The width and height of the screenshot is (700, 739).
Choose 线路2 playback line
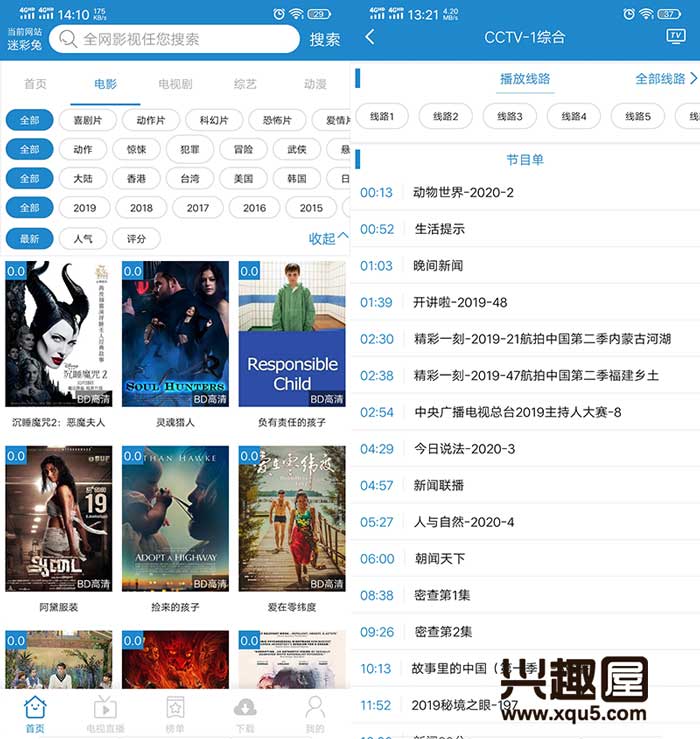tap(445, 116)
